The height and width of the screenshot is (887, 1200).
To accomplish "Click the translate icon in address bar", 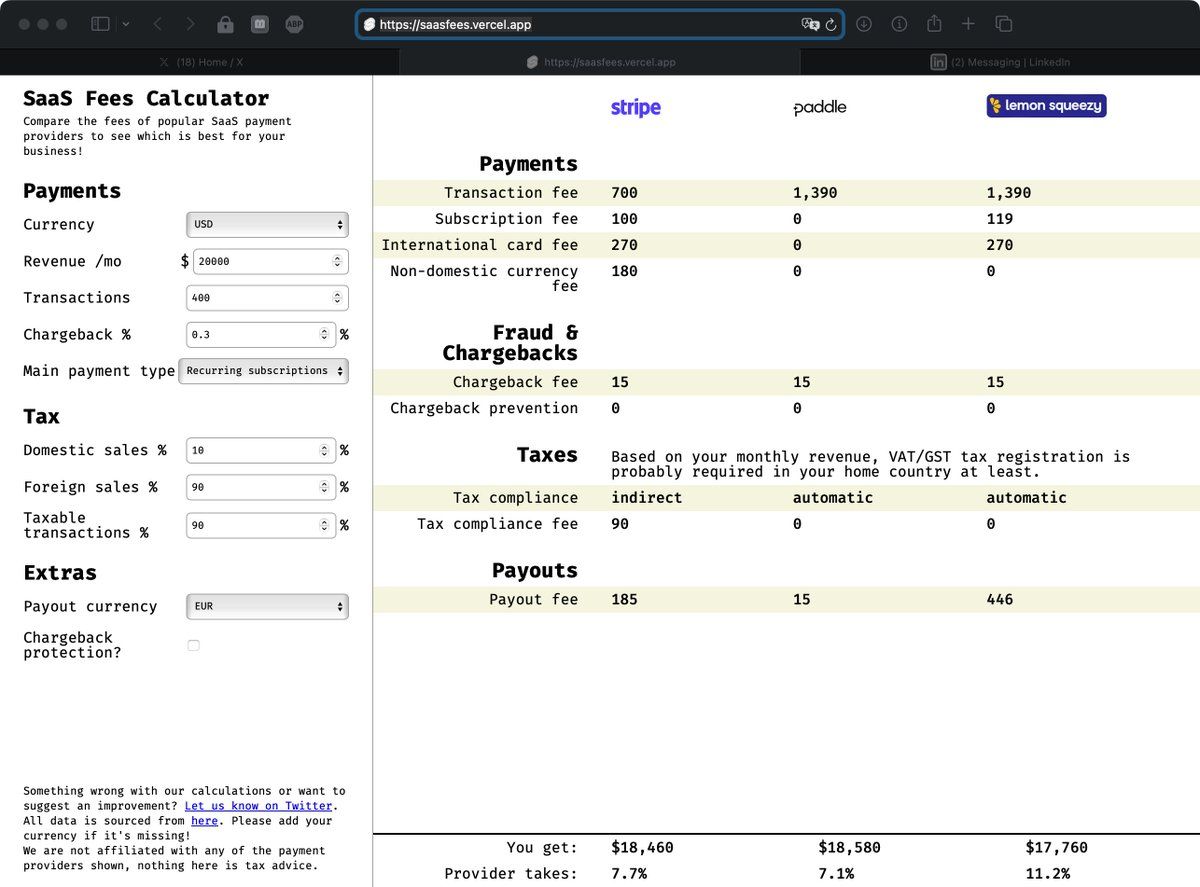I will point(809,25).
